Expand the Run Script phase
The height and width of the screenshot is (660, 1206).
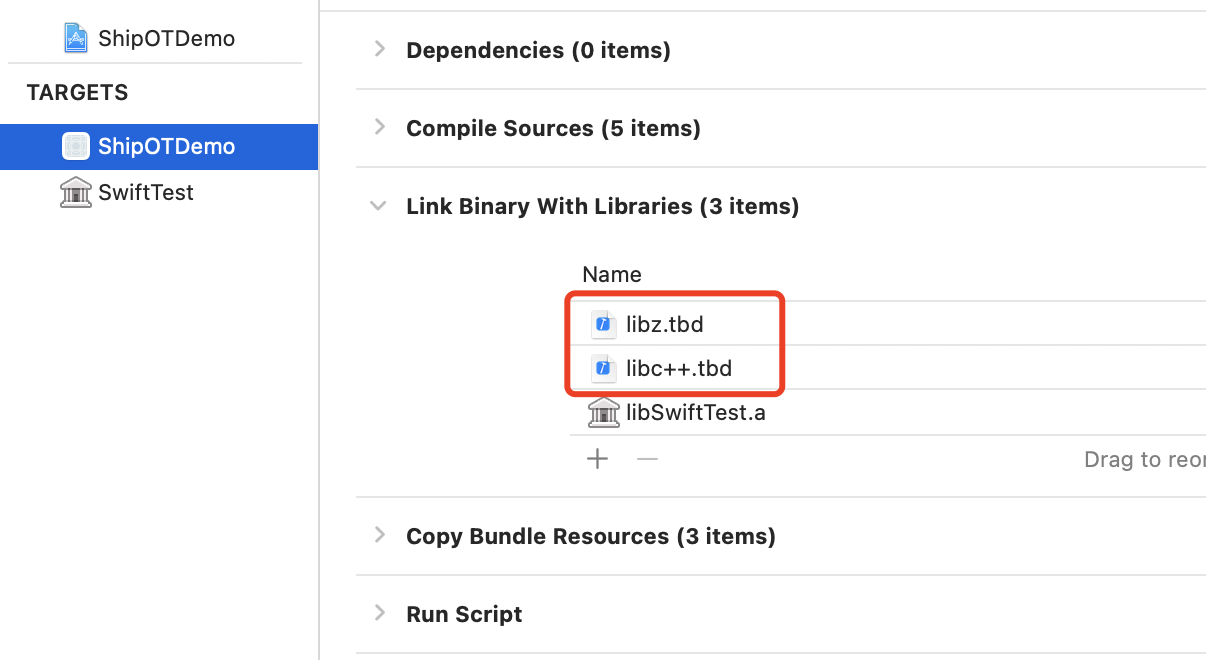(x=379, y=613)
